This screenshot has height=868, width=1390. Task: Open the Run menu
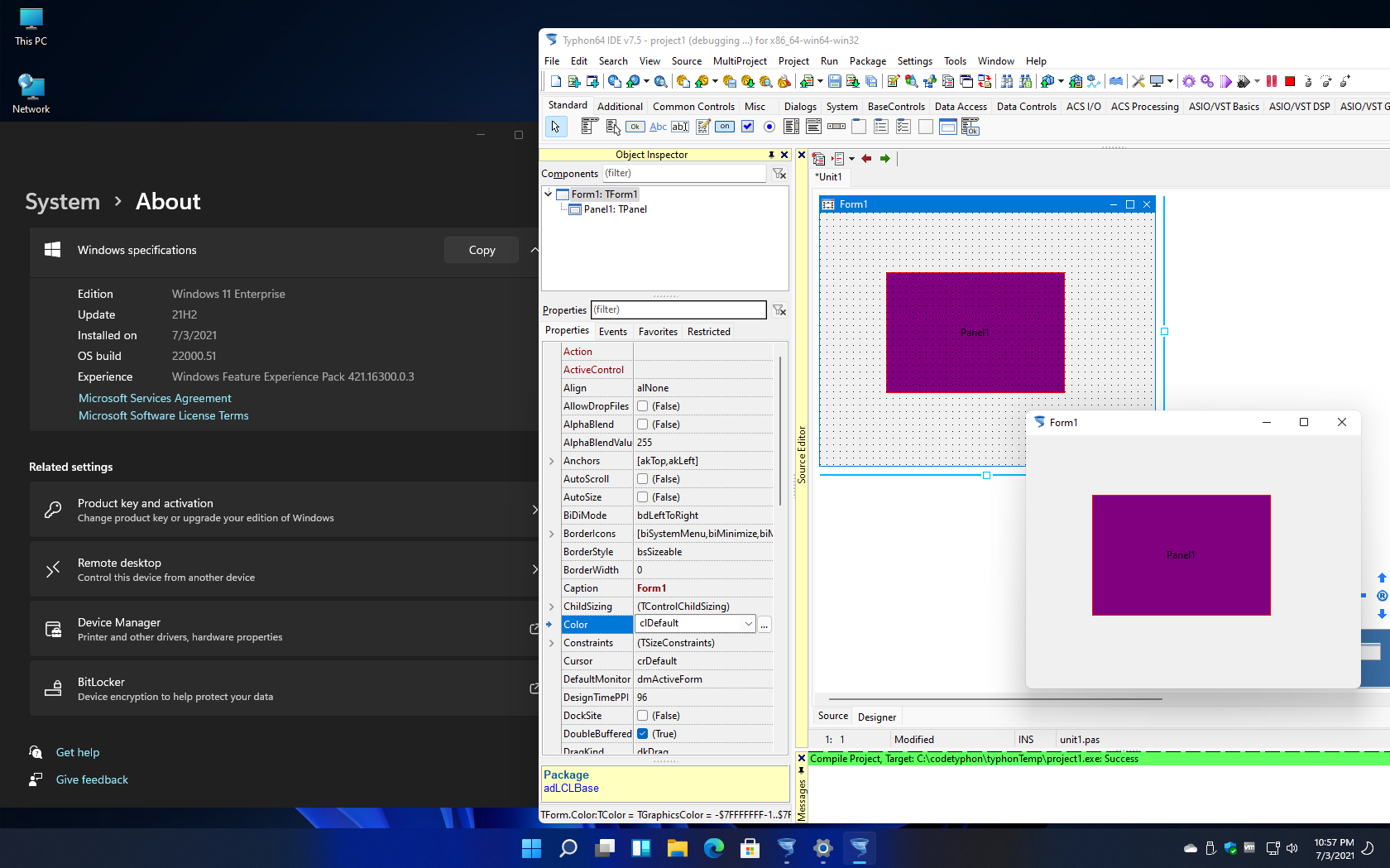pos(829,61)
